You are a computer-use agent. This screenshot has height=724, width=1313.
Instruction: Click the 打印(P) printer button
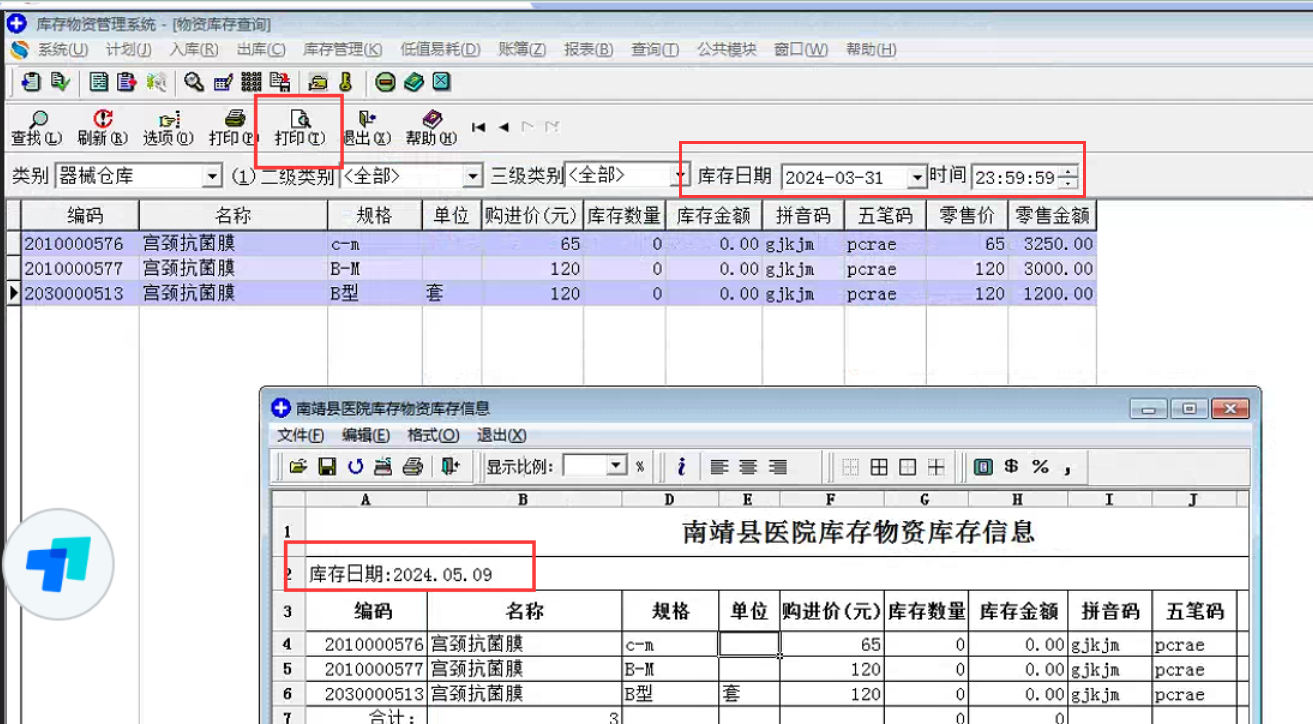(233, 128)
